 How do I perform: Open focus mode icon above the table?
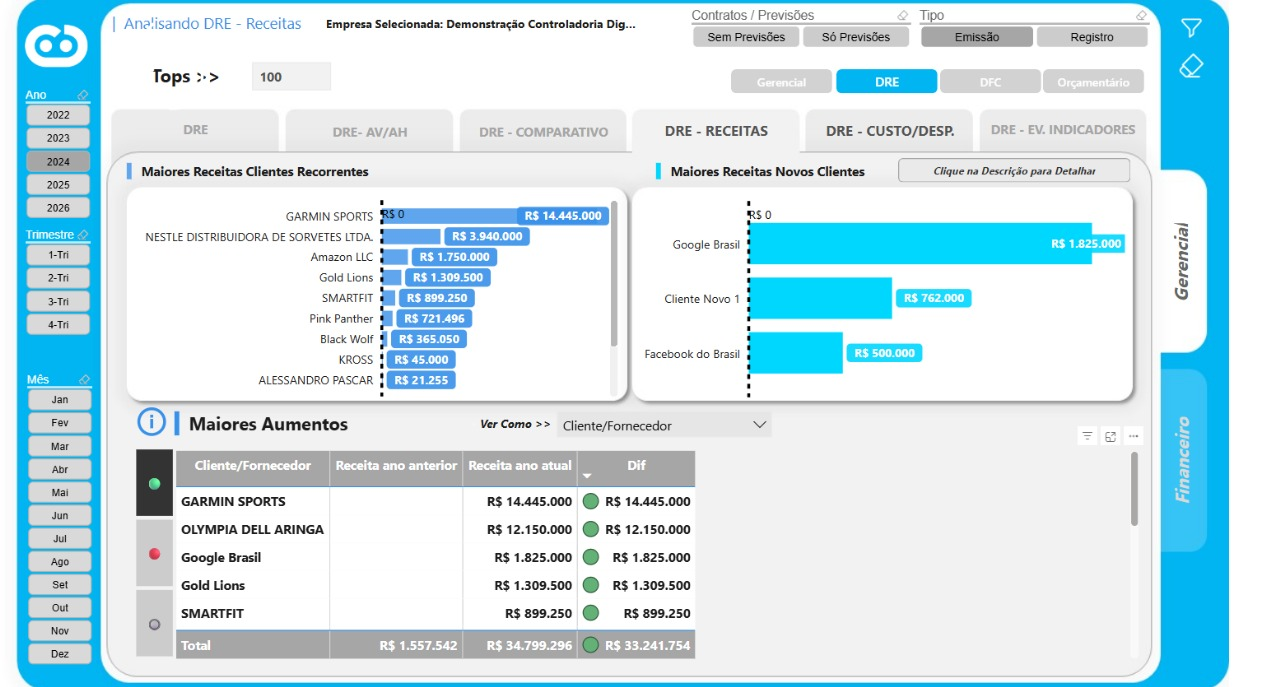pos(1110,436)
